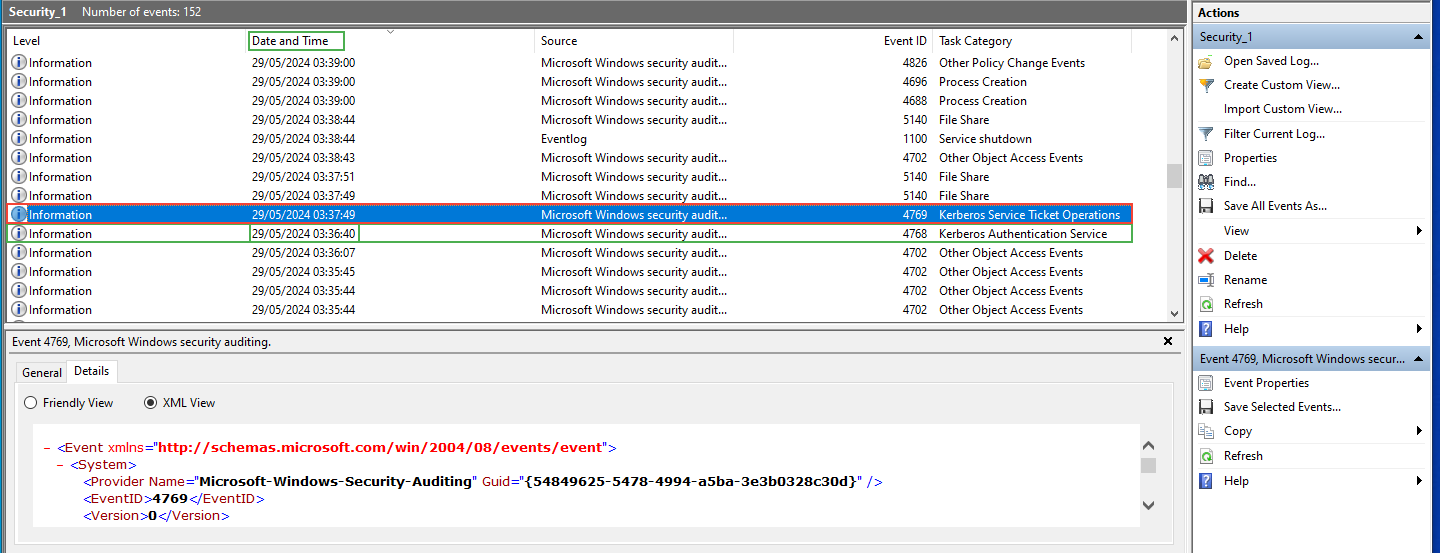Click the Provider Name XML line
The image size is (1440, 553).
point(482,482)
